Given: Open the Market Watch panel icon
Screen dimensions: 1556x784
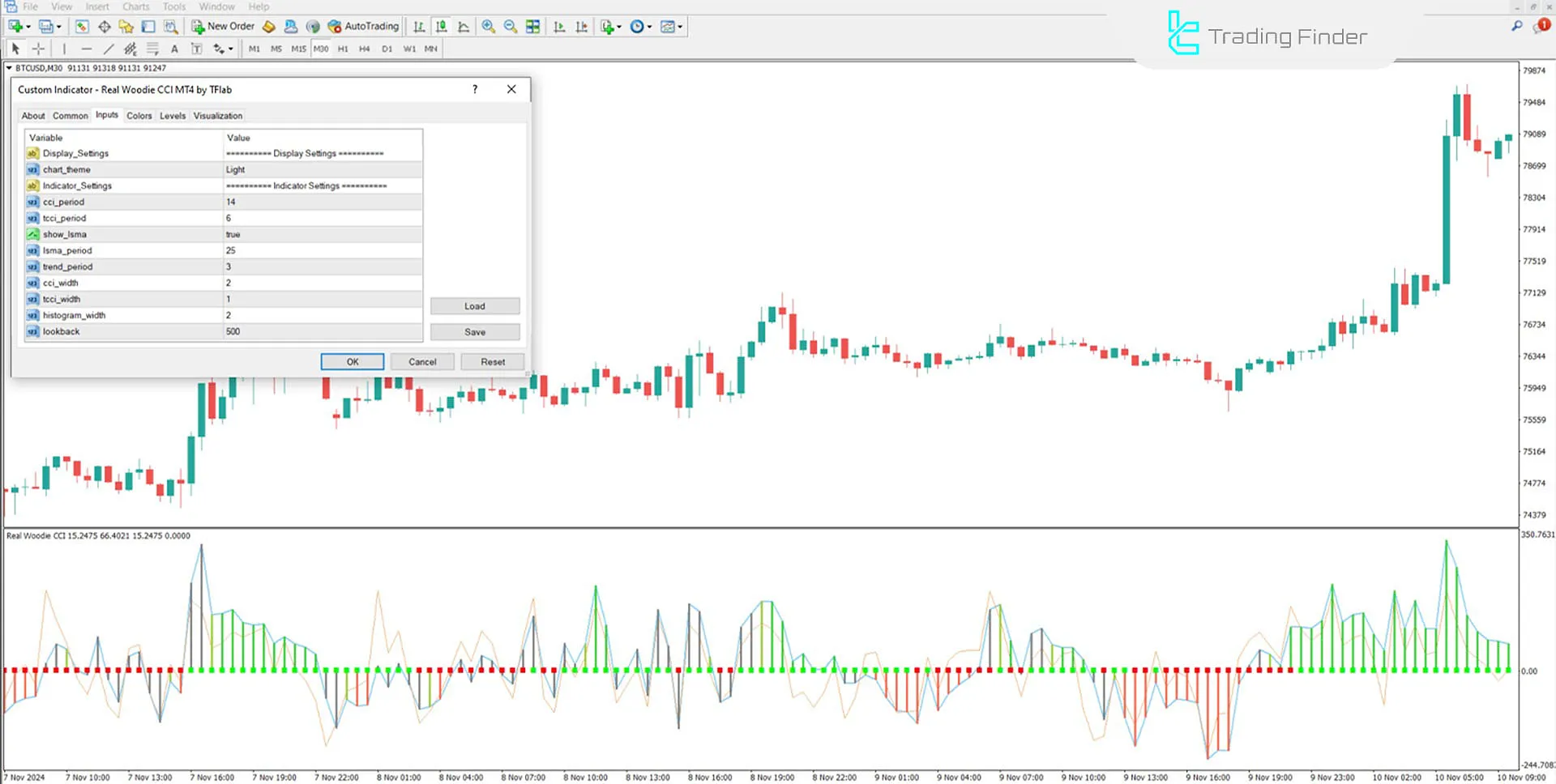Looking at the screenshot, I should click(81, 26).
